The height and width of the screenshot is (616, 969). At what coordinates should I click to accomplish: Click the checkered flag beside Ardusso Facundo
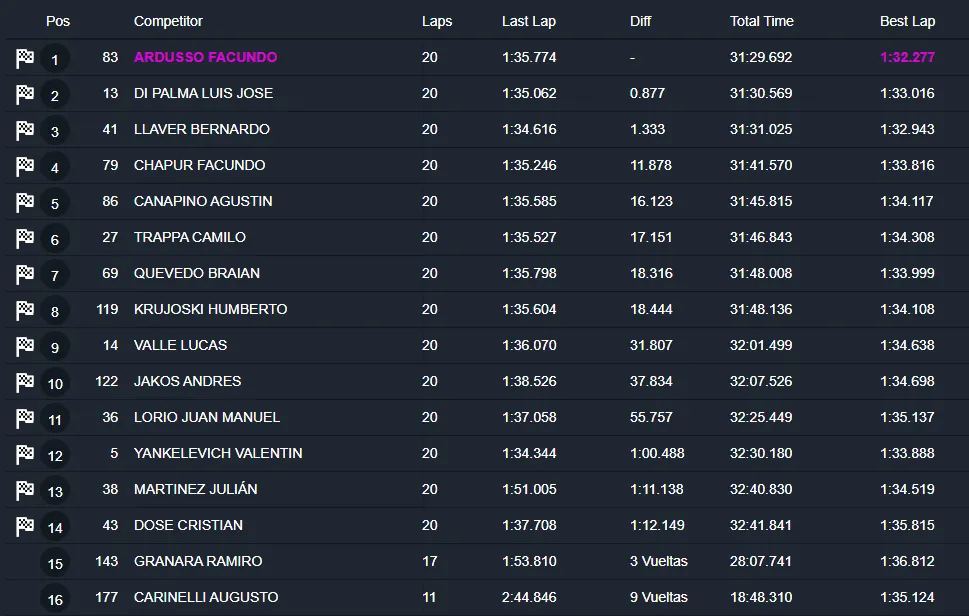(25, 59)
